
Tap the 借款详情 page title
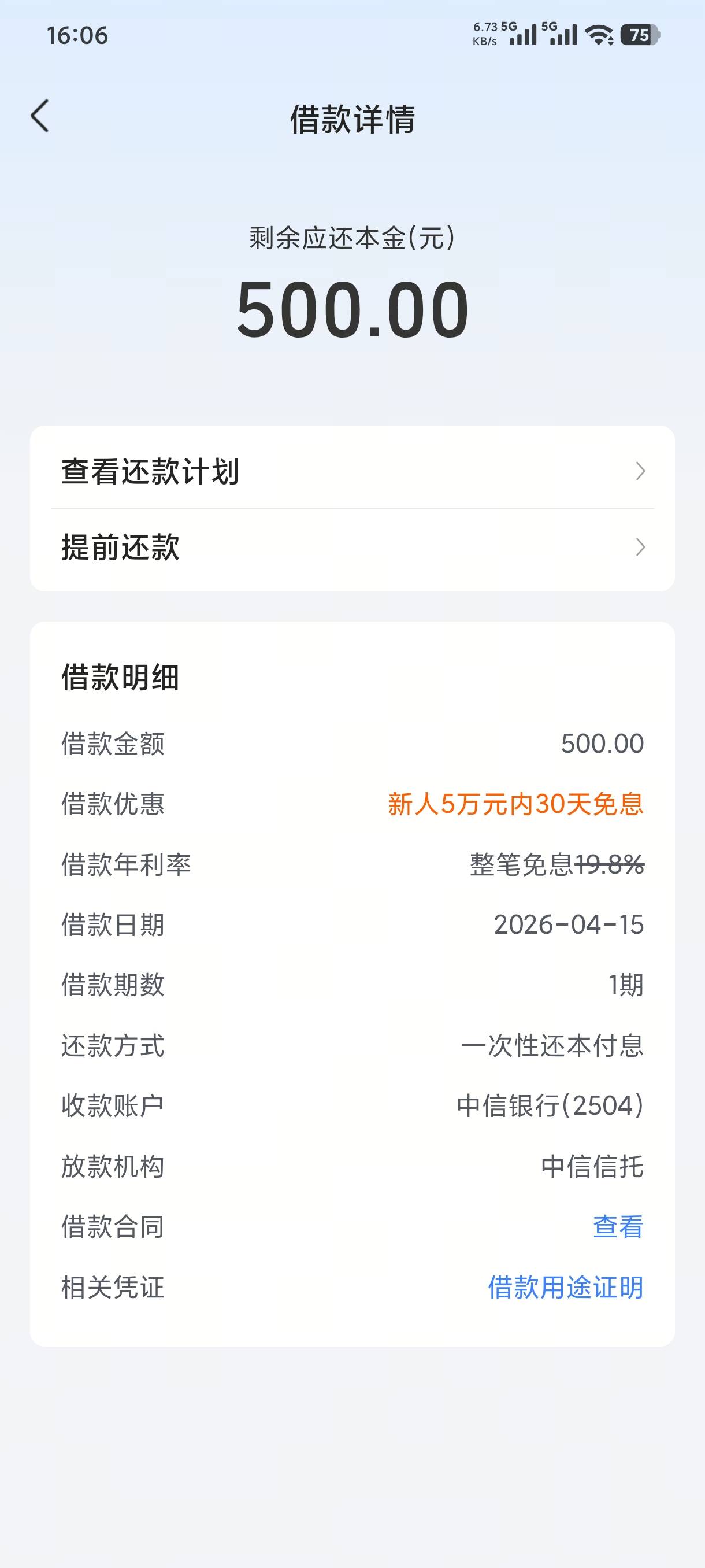352,119
